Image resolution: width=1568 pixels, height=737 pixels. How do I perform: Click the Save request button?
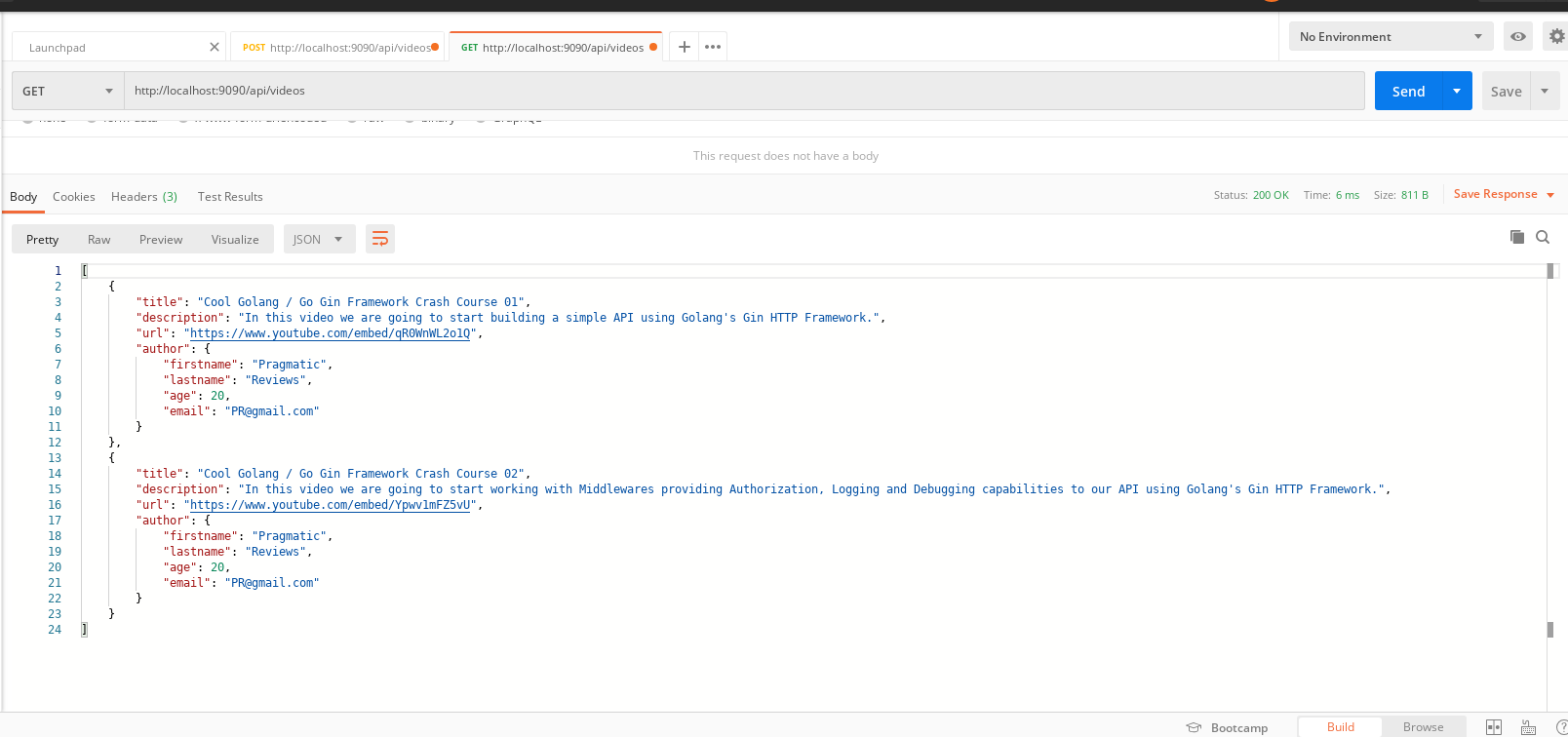pyautogui.click(x=1506, y=91)
